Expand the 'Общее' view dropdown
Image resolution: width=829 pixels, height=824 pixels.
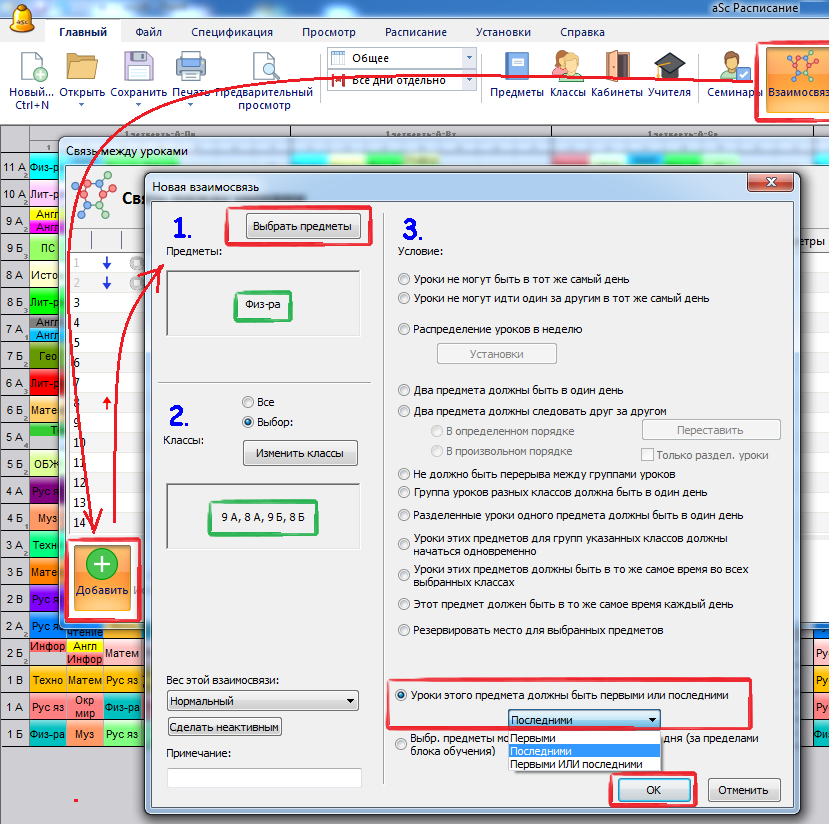click(x=468, y=58)
